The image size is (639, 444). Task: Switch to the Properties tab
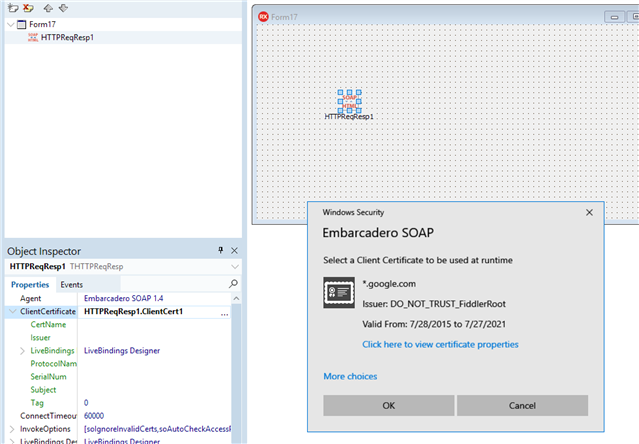[30, 284]
